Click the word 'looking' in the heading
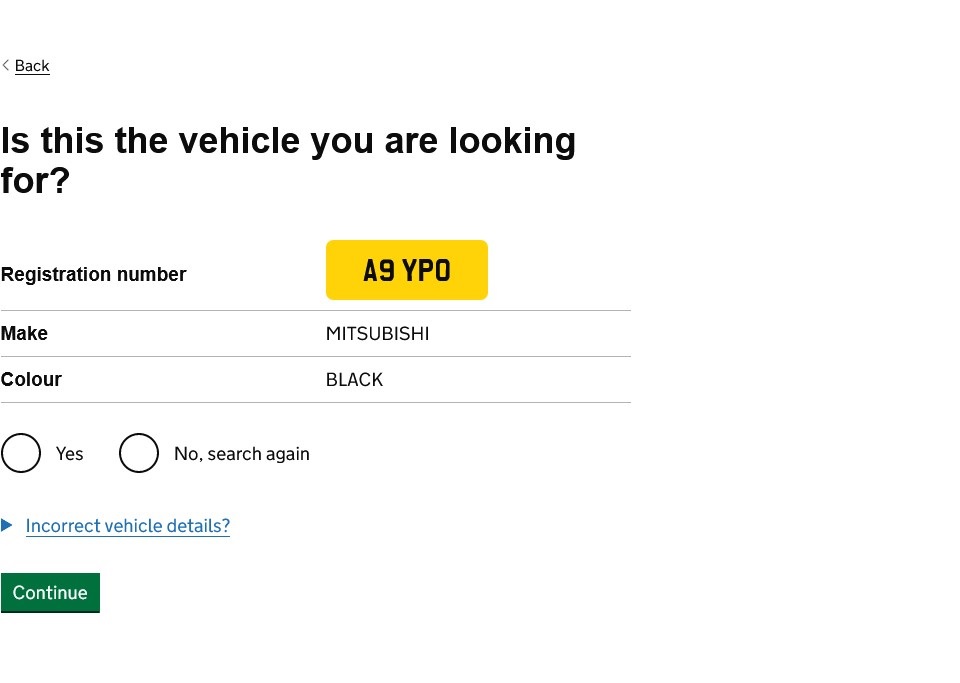Image resolution: width=960 pixels, height=683 pixels. point(512,142)
